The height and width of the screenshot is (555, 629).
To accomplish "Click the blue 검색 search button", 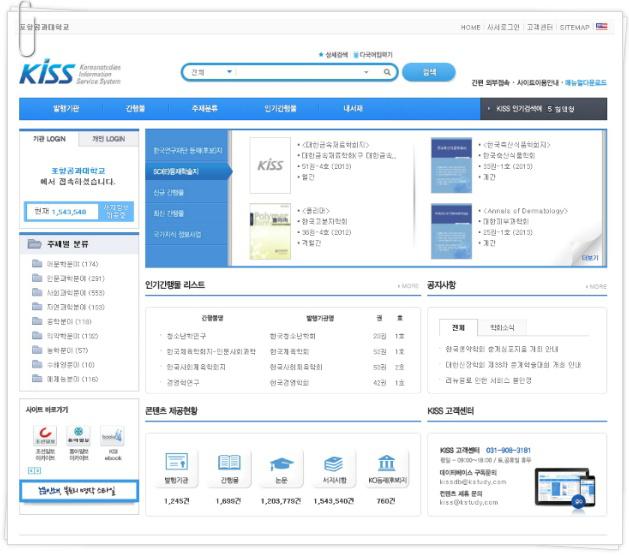I will click(429, 72).
